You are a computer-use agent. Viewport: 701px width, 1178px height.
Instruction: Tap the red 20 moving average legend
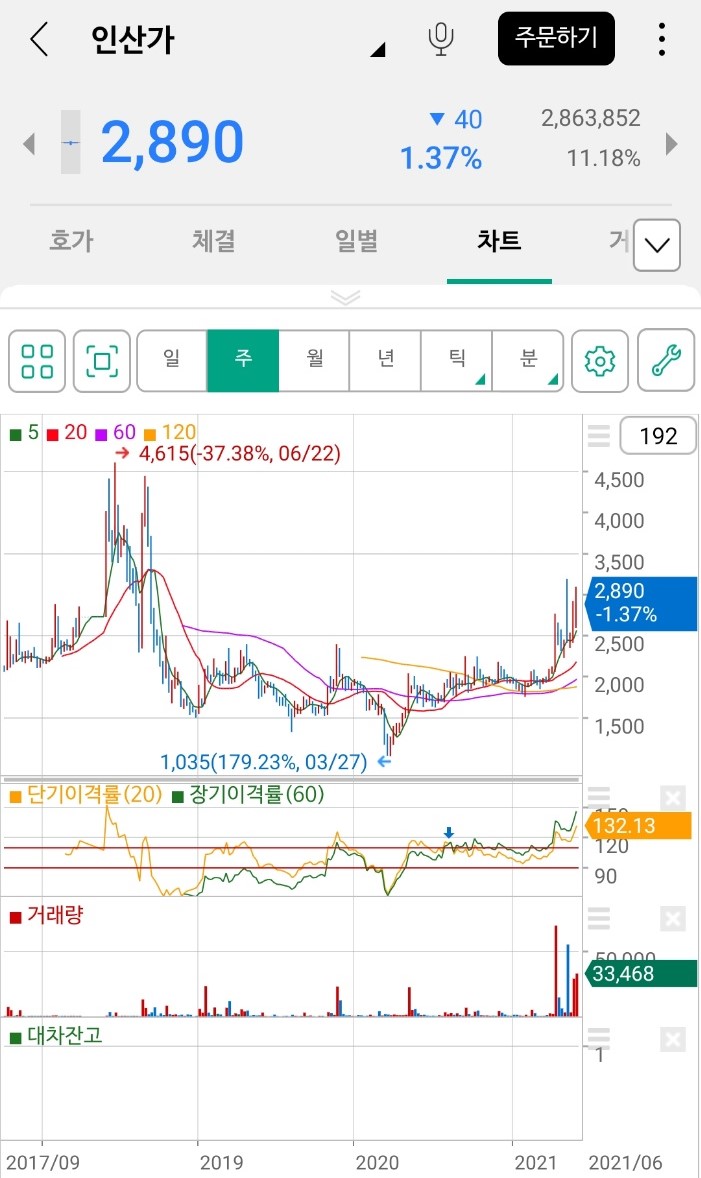[68, 433]
